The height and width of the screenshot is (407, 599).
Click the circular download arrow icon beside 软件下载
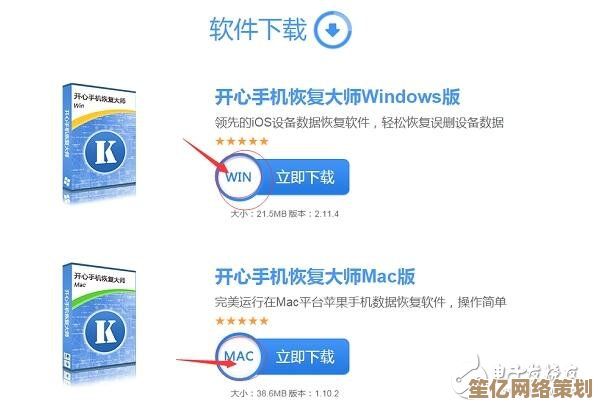click(x=332, y=30)
